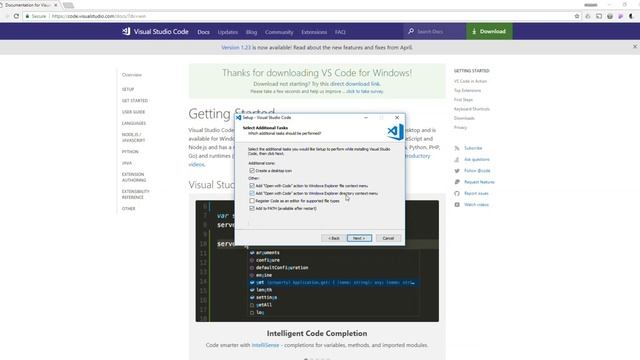Click the Report issues link text
Screen dimensions: 640x360
coord(476,193)
